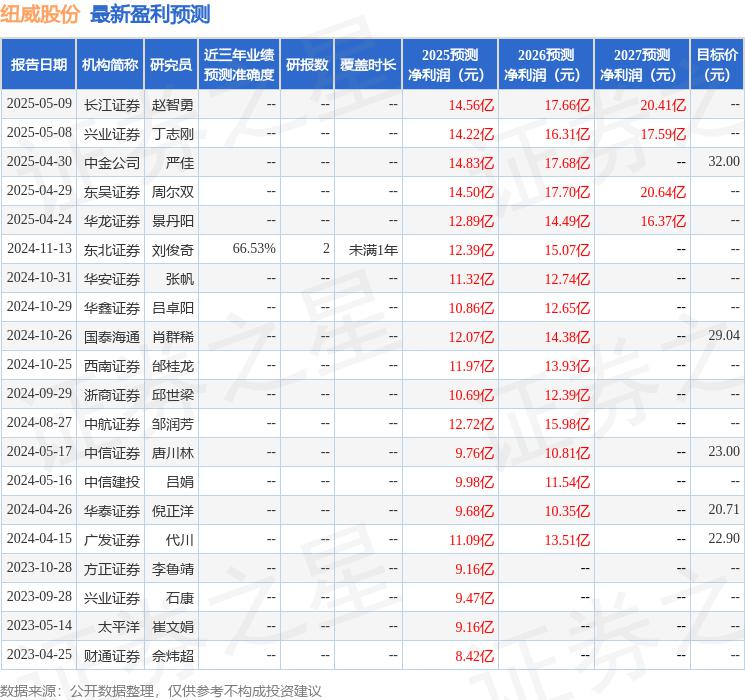
Task: Click the 国泰海通 institution cell
Action: pyautogui.click(x=112, y=336)
